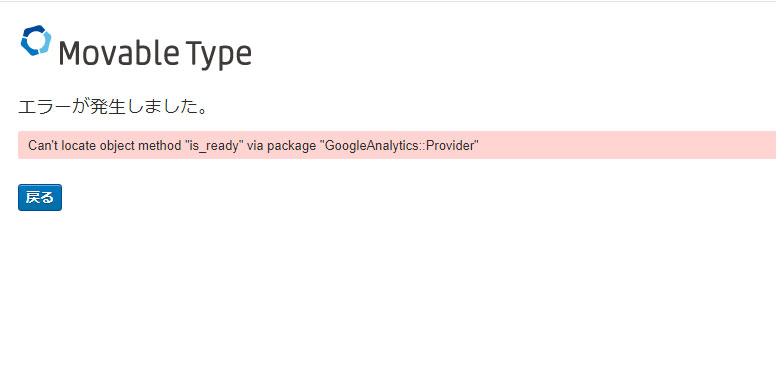Click the blue Movable Type logo icon
The height and width of the screenshot is (368, 776).
[x=36, y=40]
